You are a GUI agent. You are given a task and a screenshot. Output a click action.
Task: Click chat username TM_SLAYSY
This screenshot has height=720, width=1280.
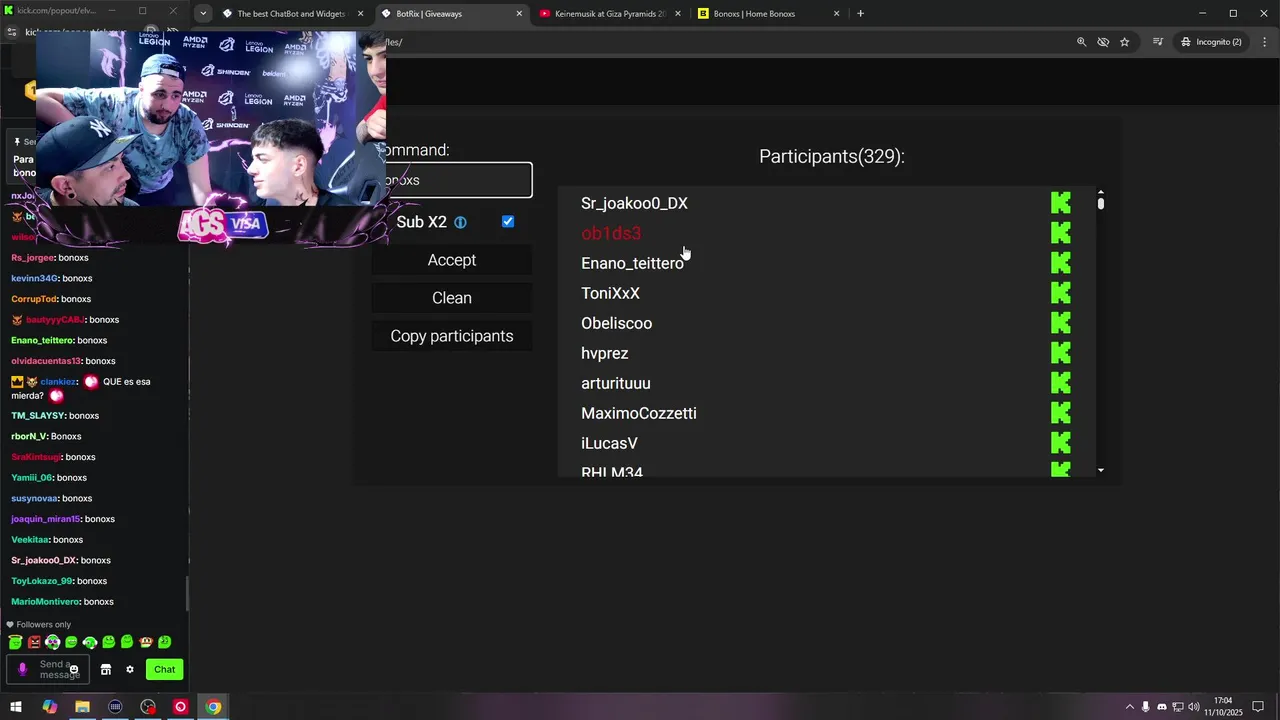coord(38,416)
